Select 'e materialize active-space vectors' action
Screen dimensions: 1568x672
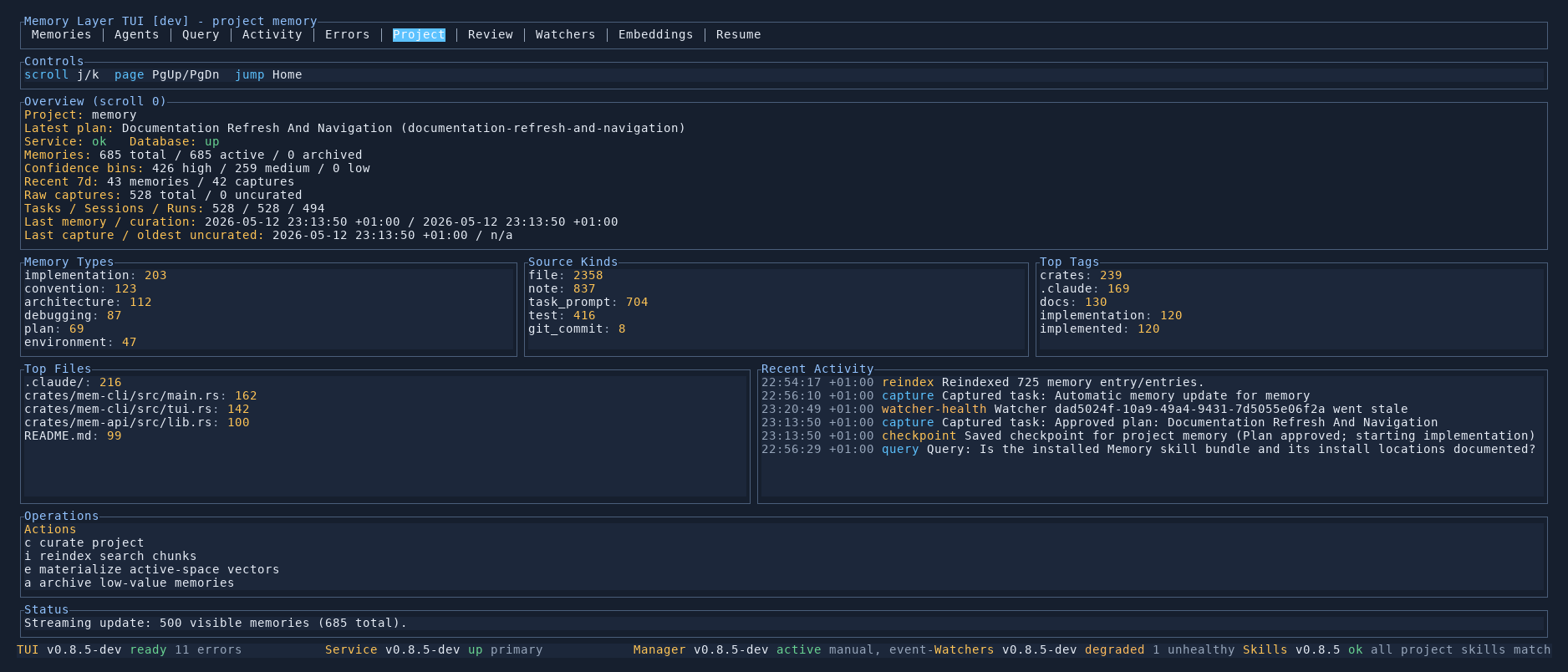[152, 569]
